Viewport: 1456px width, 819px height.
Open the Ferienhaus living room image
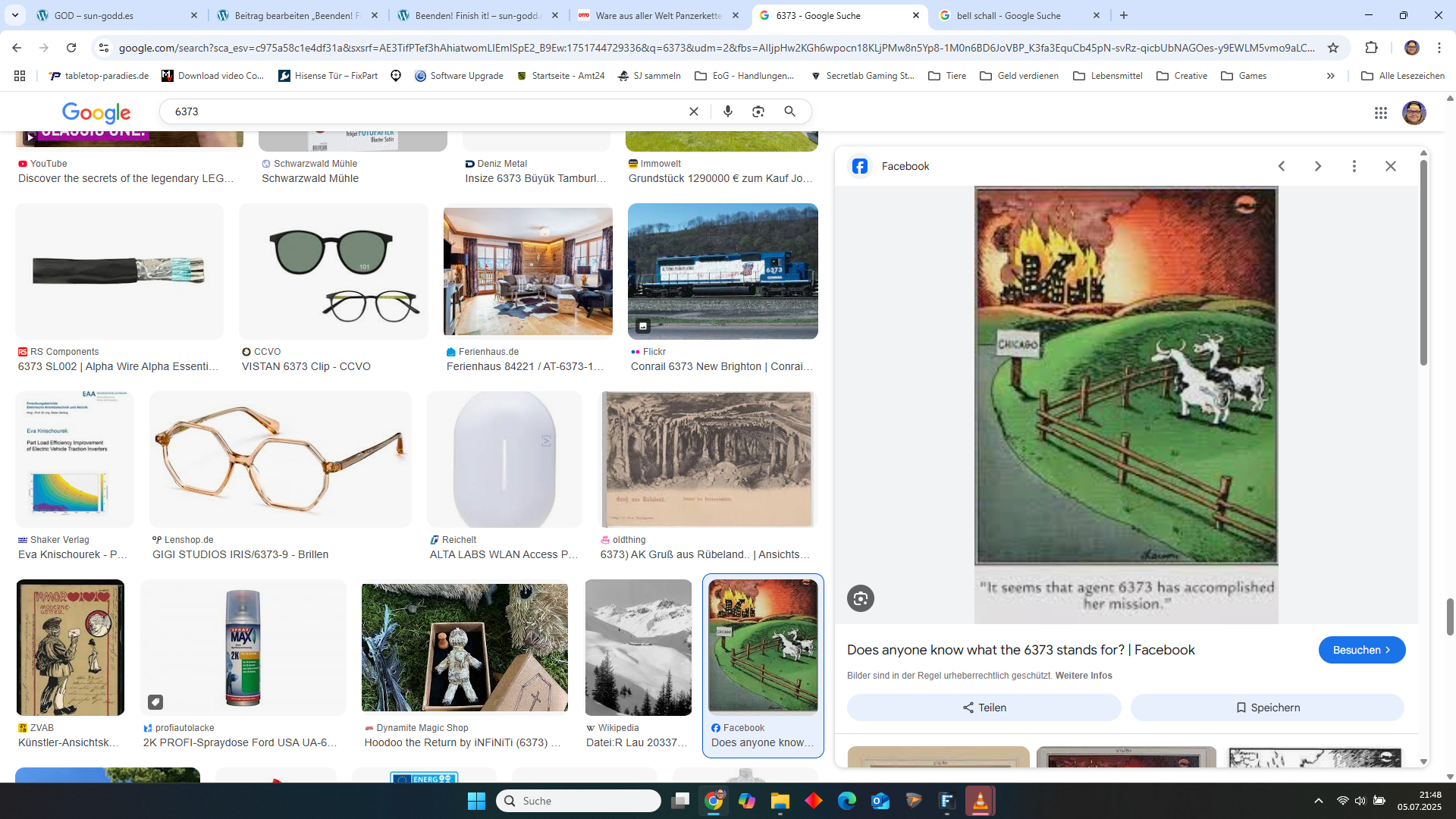click(528, 271)
